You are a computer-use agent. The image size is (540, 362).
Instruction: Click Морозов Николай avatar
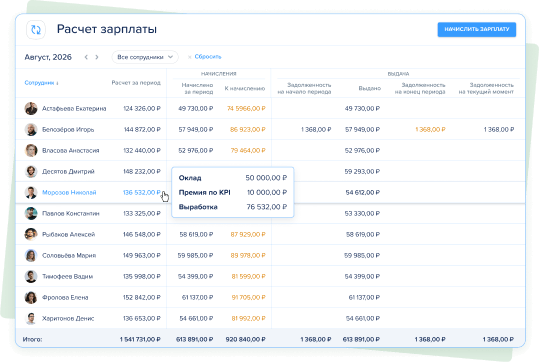[x=31, y=193]
